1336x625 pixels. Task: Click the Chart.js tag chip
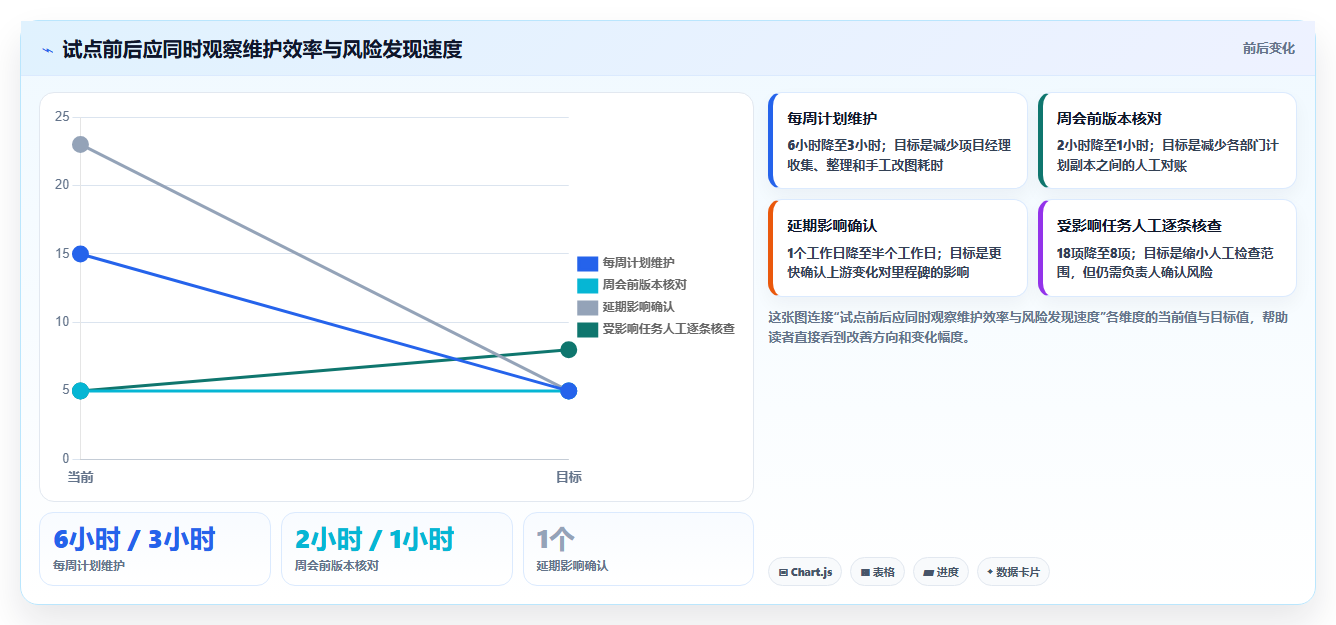tap(805, 572)
